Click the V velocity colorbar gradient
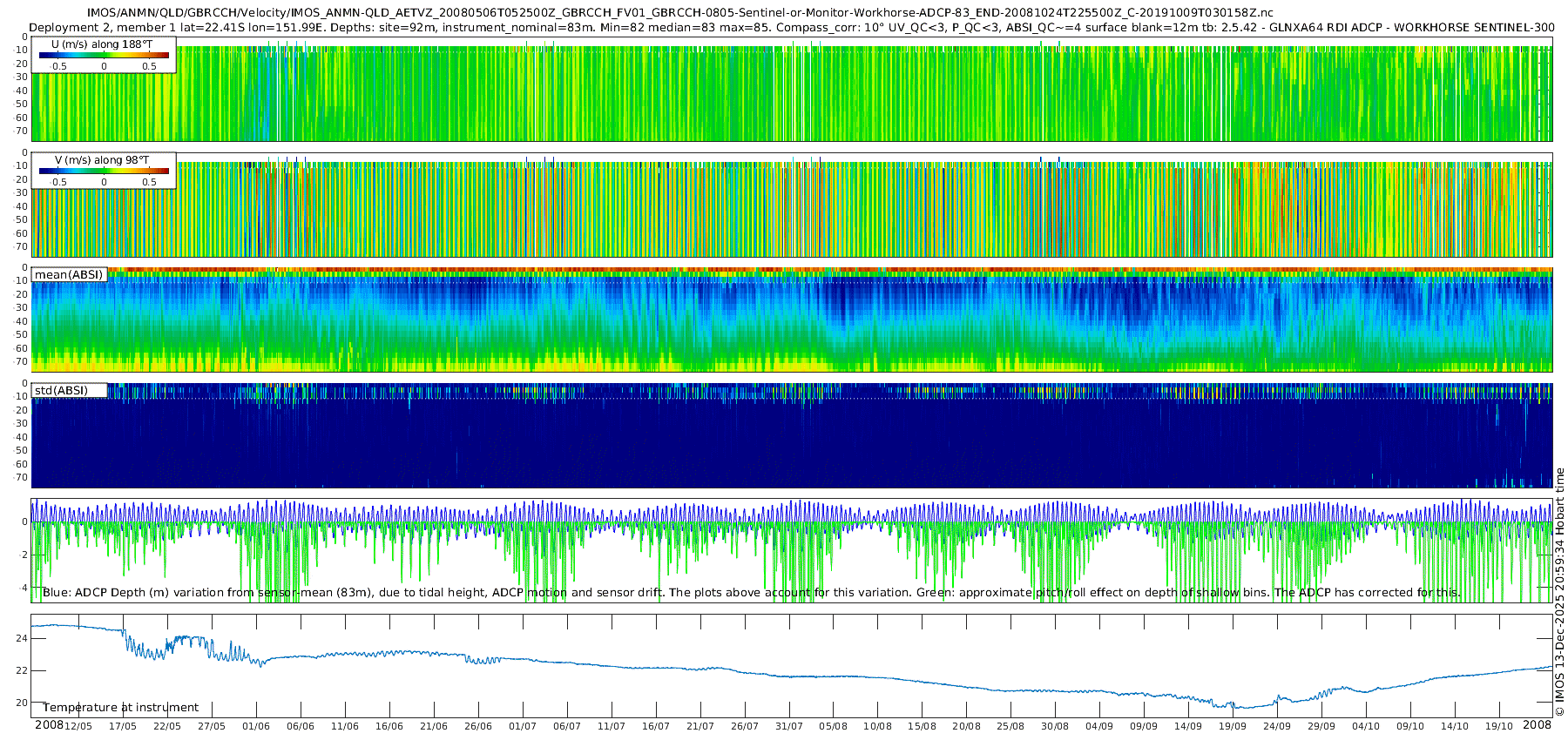Viewport: 1568px width, 740px height. coord(104,172)
